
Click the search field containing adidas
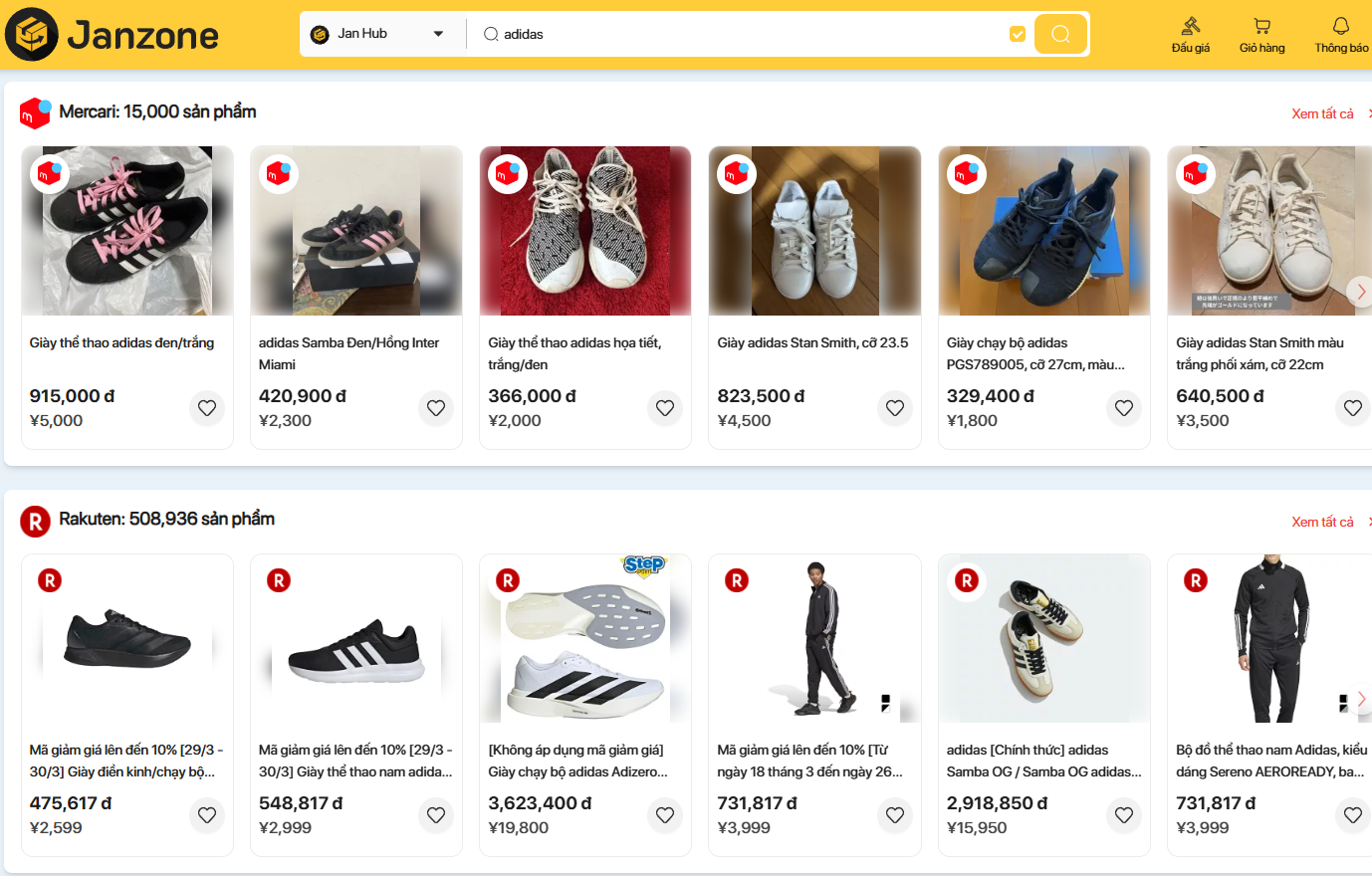tap(747, 34)
